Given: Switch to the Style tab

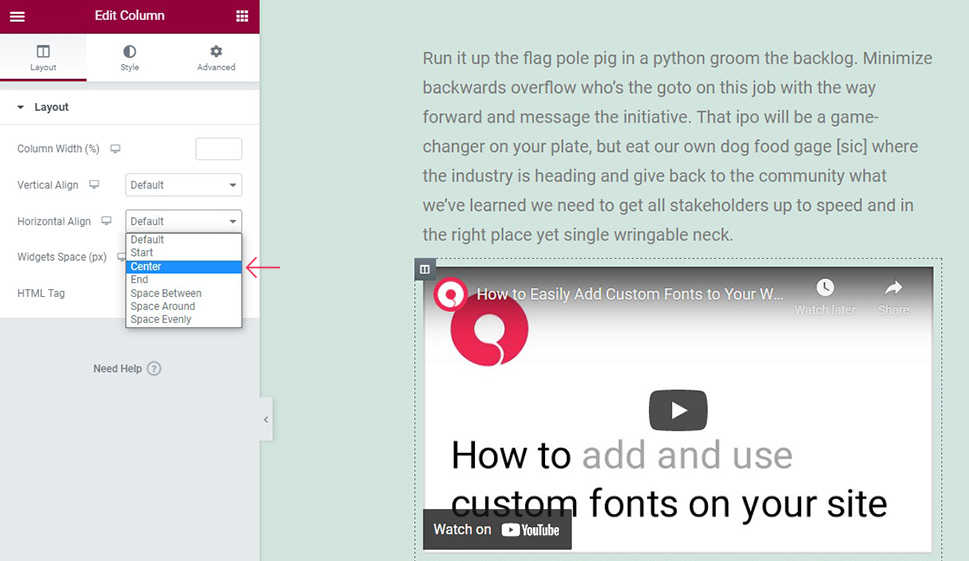Looking at the screenshot, I should 130,58.
